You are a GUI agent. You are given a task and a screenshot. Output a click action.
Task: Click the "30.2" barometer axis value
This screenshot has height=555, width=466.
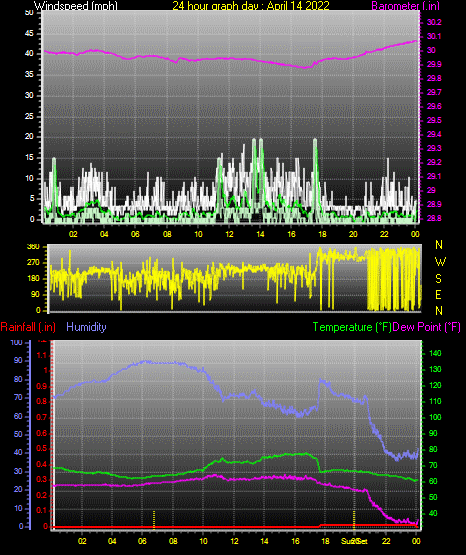(434, 22)
